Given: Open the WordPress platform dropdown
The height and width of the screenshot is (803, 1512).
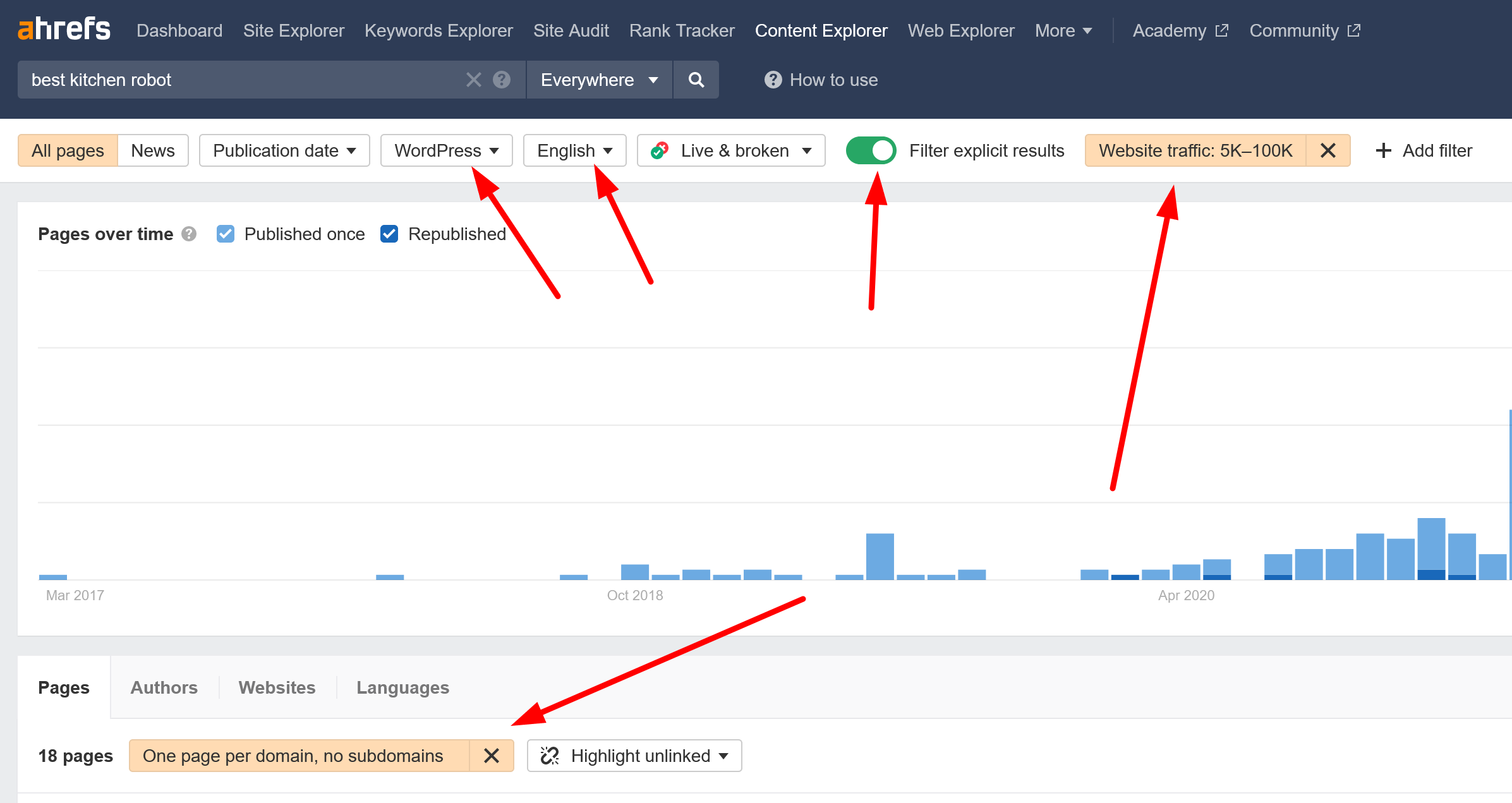Looking at the screenshot, I should [446, 150].
